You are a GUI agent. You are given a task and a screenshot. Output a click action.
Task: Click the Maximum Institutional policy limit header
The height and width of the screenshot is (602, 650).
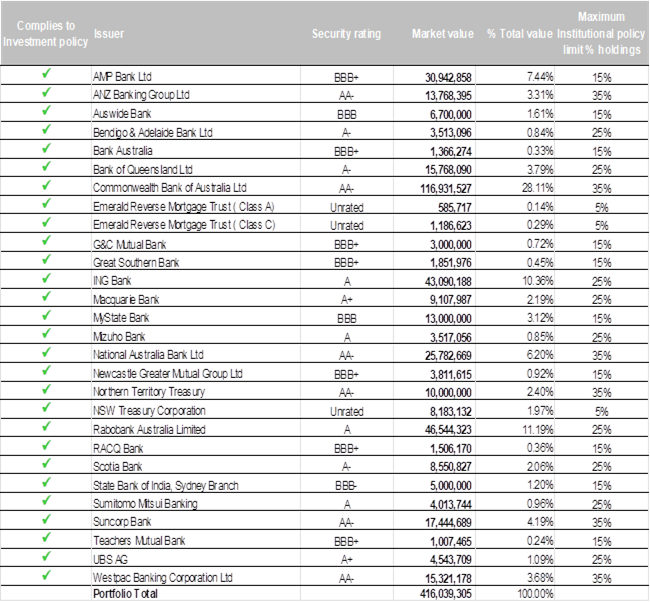click(601, 33)
